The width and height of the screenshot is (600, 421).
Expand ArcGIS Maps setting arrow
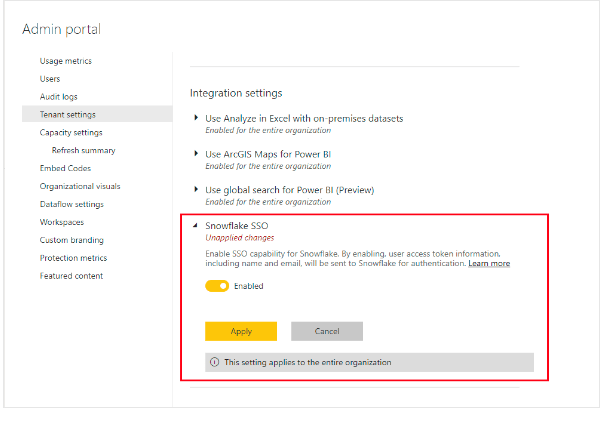pos(196,153)
